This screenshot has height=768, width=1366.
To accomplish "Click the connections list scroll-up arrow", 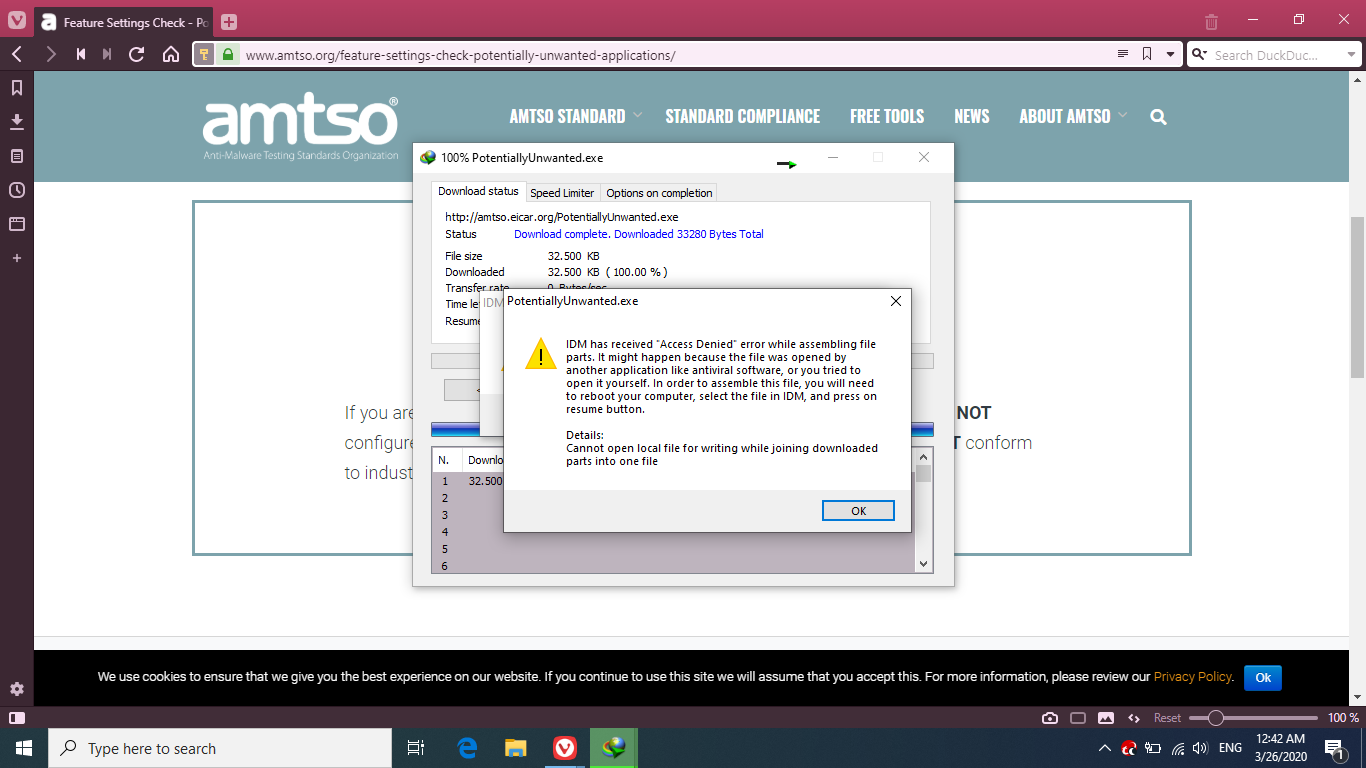I will (924, 458).
